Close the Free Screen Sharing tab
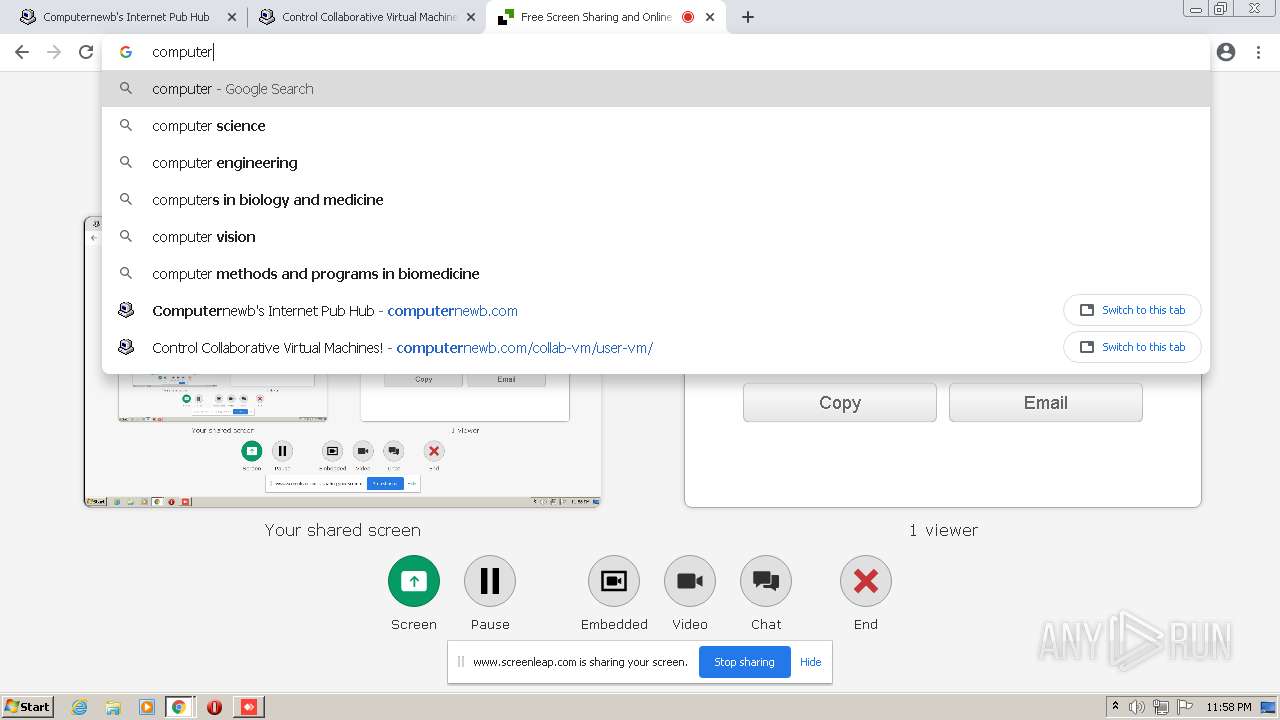 tap(710, 17)
